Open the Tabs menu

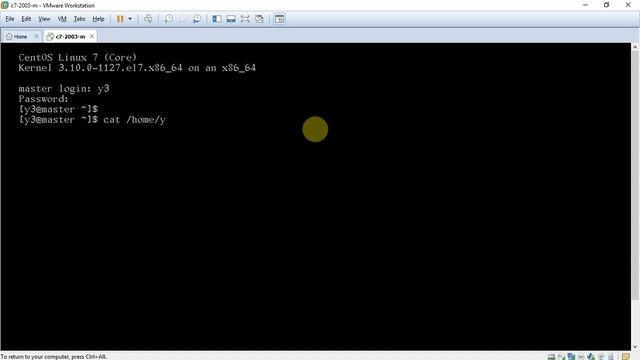click(79, 19)
